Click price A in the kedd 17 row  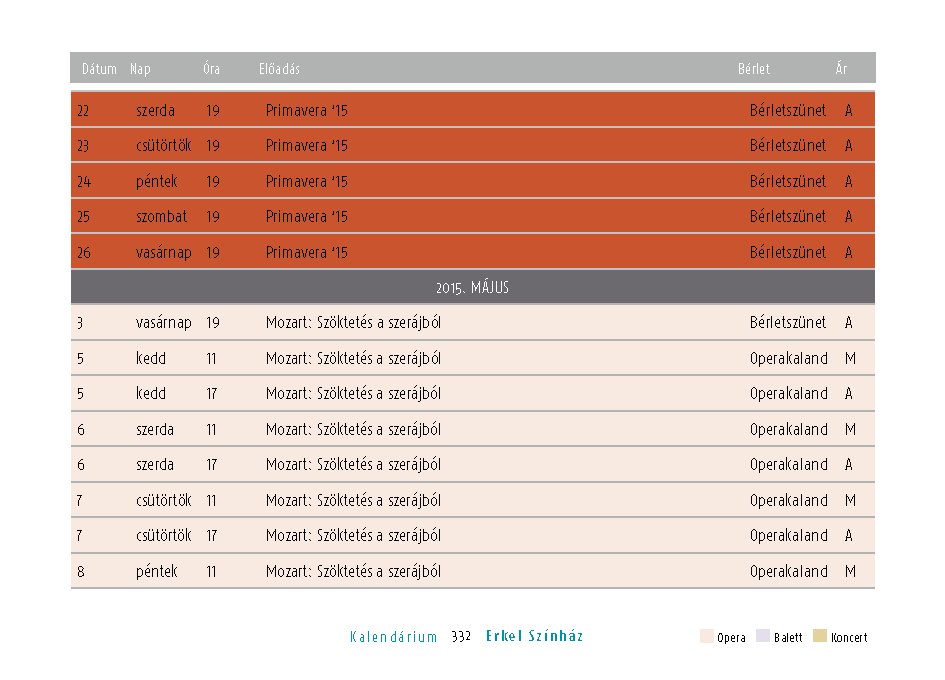click(849, 394)
